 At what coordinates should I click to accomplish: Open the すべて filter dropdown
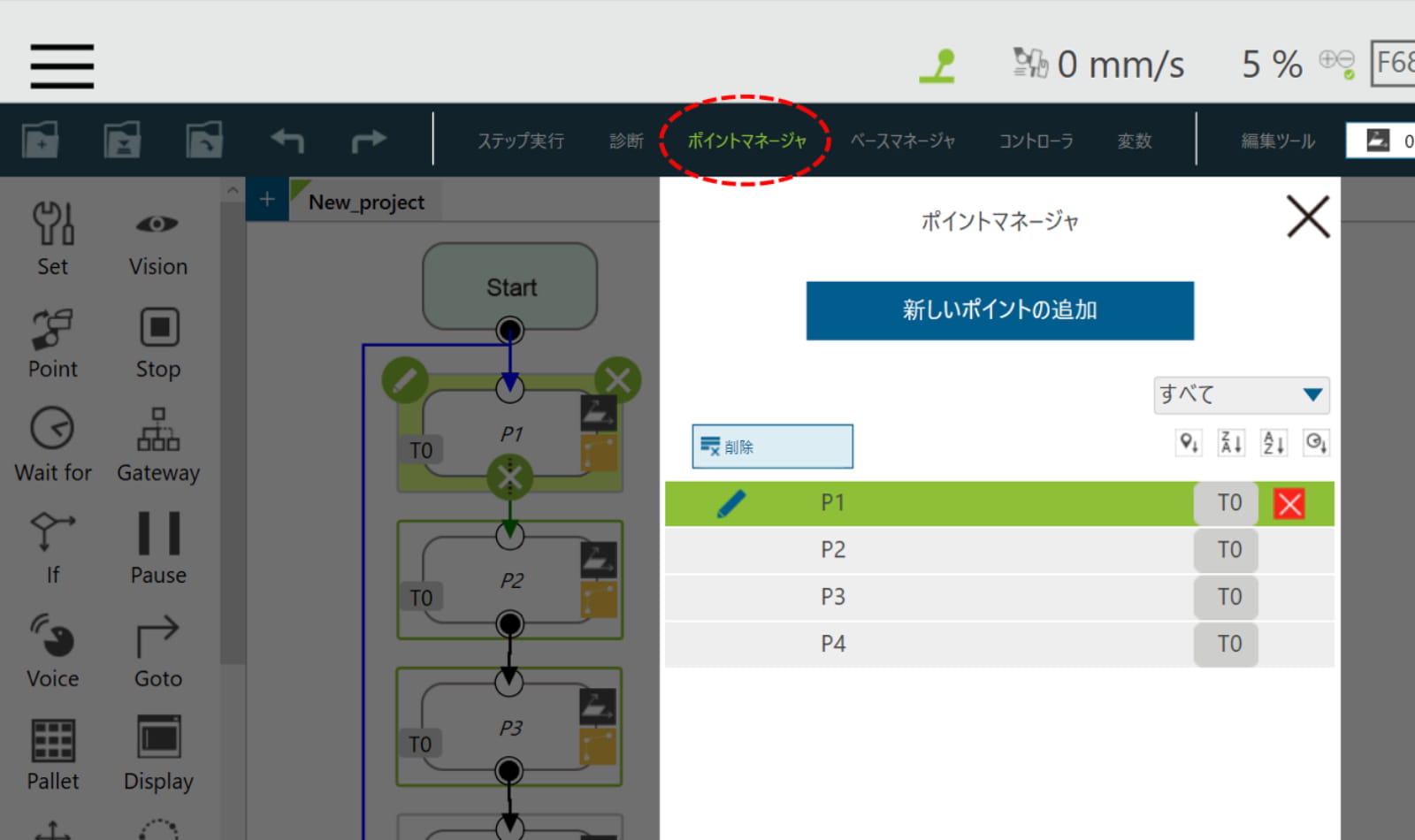1242,395
